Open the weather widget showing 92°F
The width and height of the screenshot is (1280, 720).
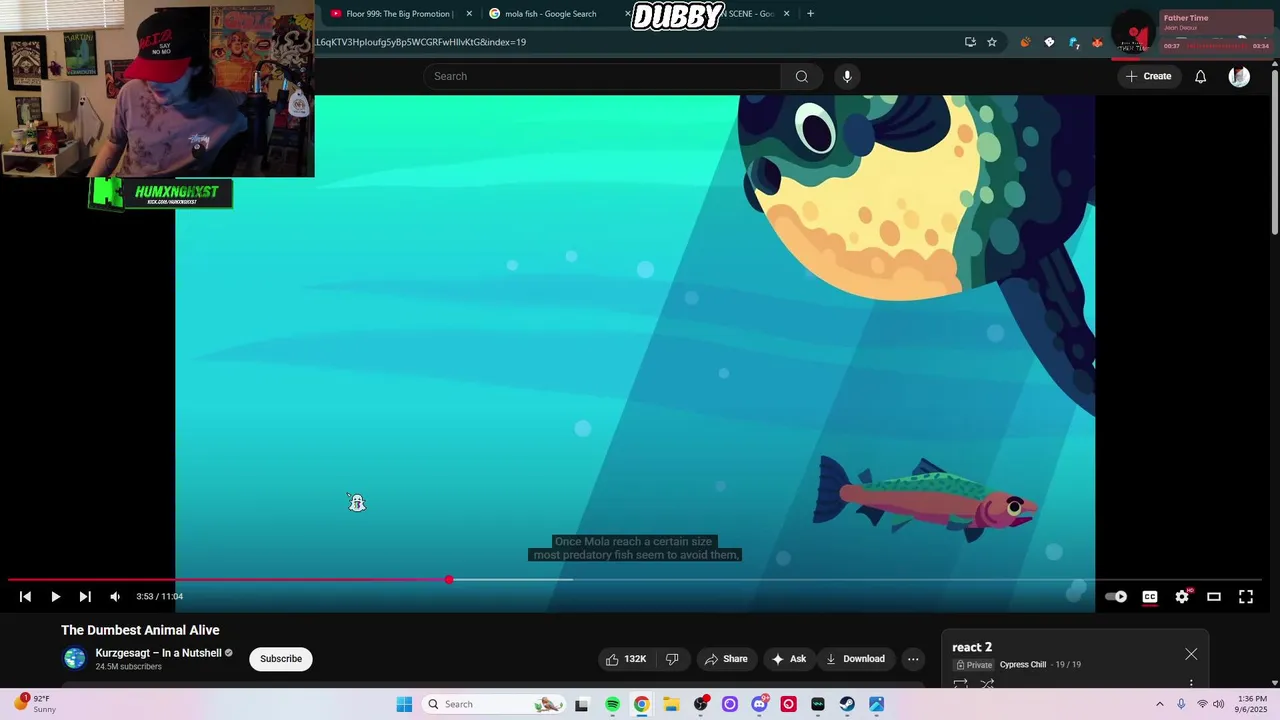pos(35,704)
